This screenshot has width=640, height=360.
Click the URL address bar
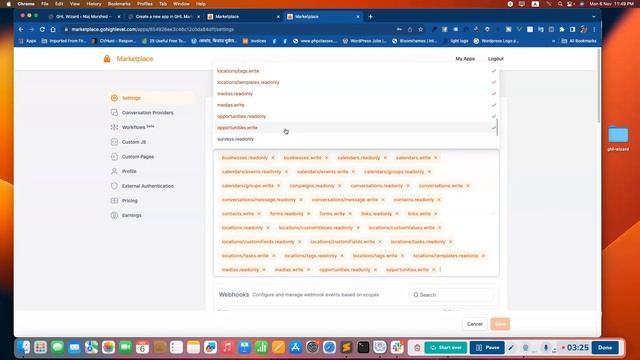point(229,29)
